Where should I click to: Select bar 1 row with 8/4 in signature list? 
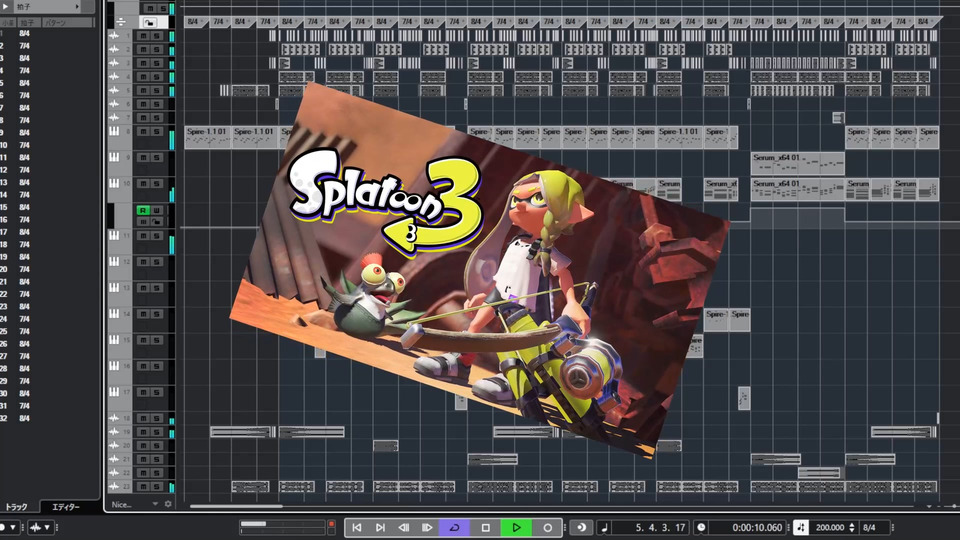pyautogui.click(x=49, y=33)
